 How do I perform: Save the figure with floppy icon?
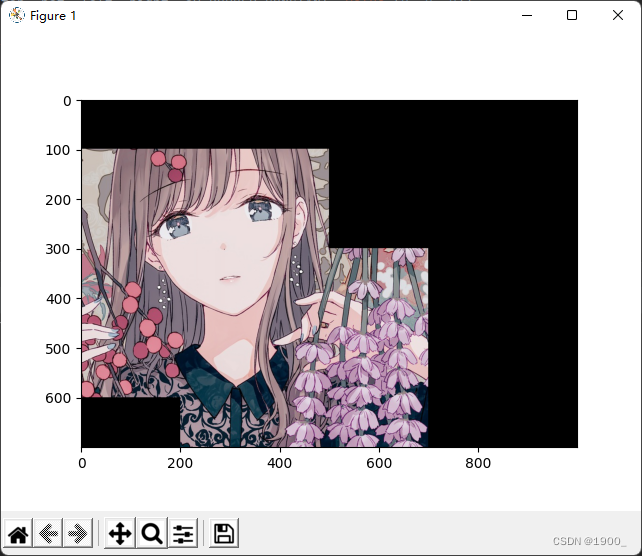[x=224, y=533]
